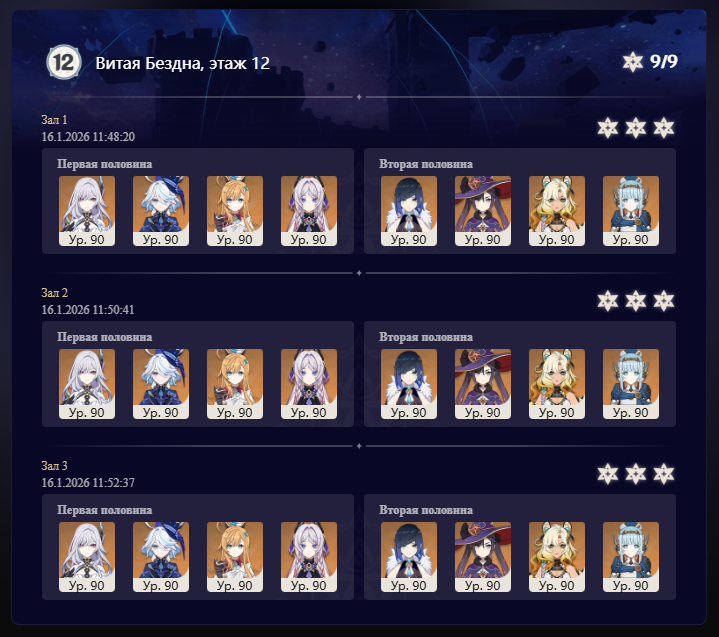Open dark blue-haired character in Зал 2 second half
The width and height of the screenshot is (719, 637).
[409, 384]
